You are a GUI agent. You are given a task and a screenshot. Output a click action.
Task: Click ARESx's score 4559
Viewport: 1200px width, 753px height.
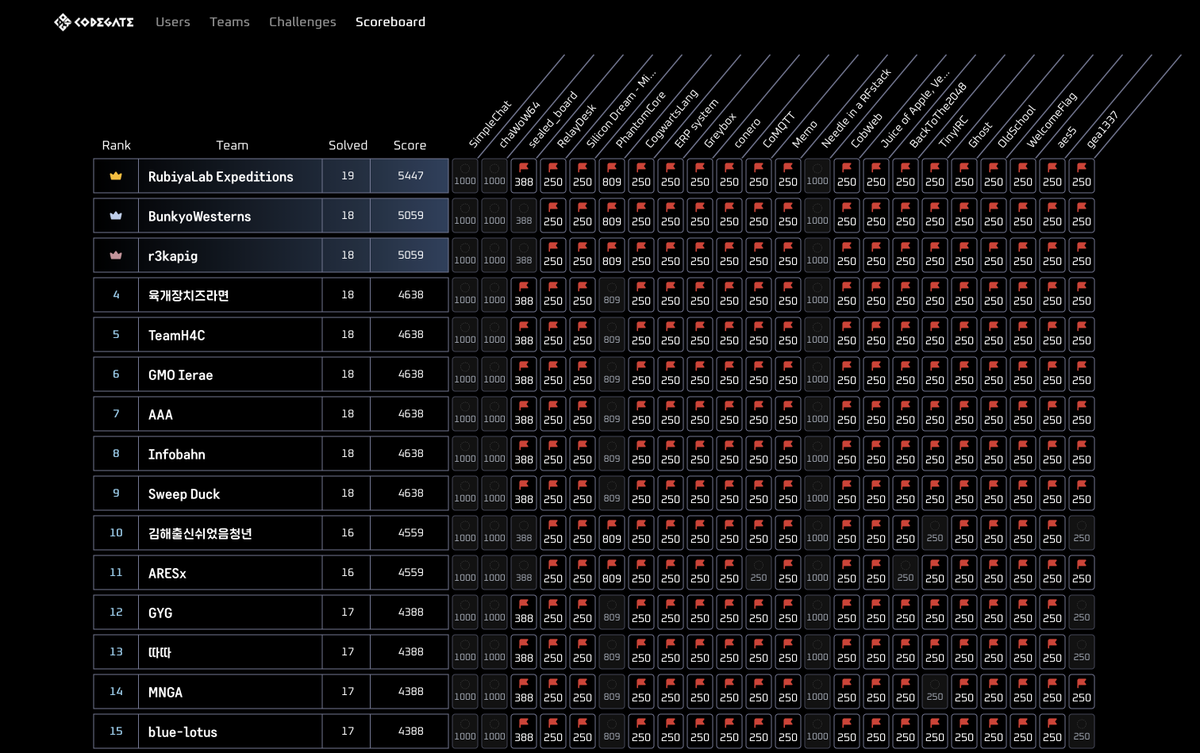point(410,572)
